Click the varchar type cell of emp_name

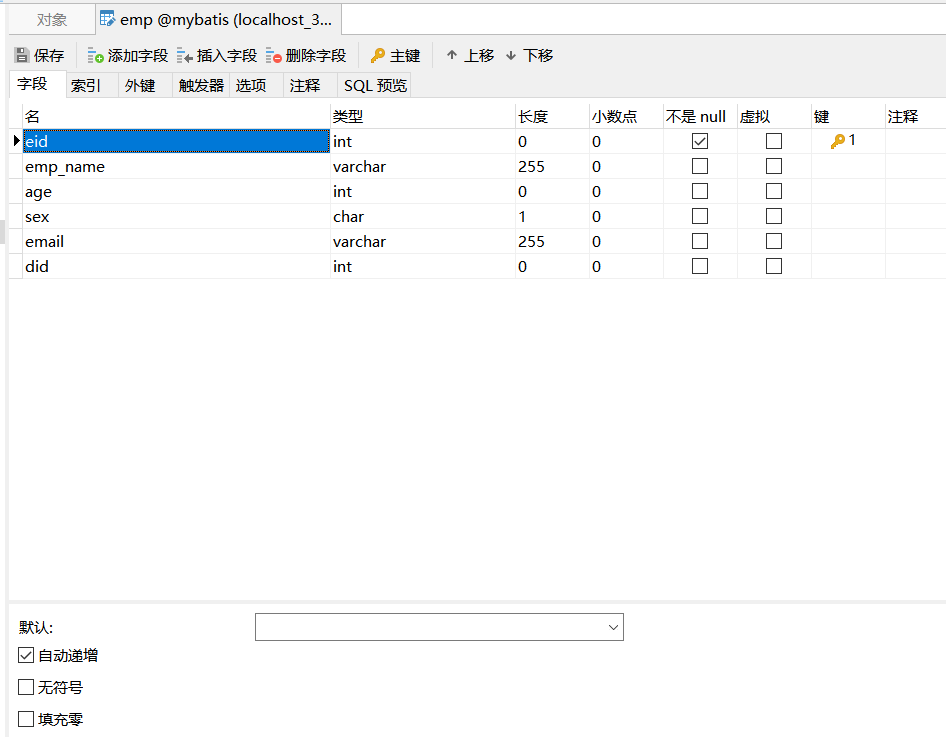(423, 166)
